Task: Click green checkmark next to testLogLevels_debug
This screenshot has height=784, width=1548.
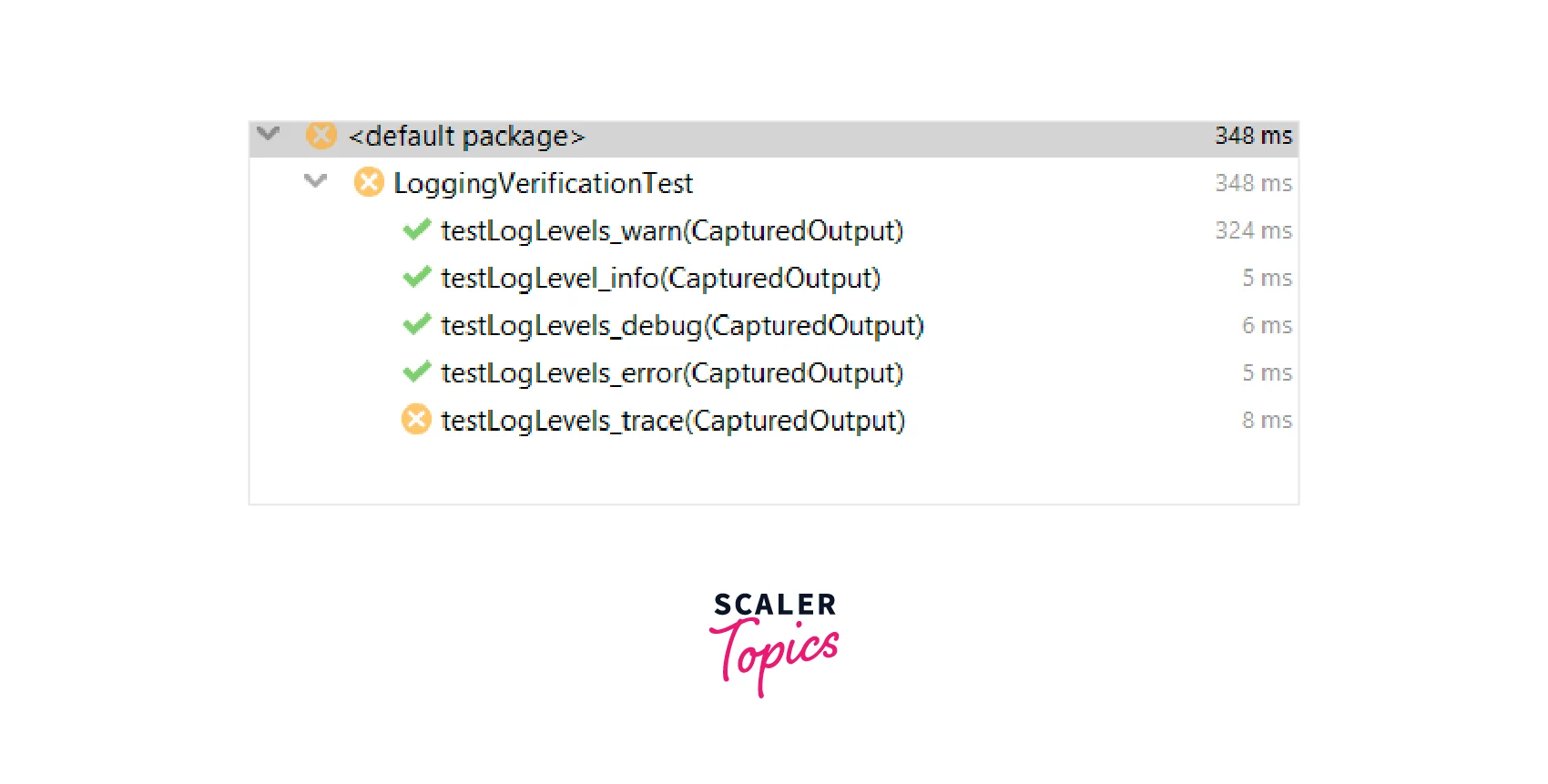Action: click(416, 325)
